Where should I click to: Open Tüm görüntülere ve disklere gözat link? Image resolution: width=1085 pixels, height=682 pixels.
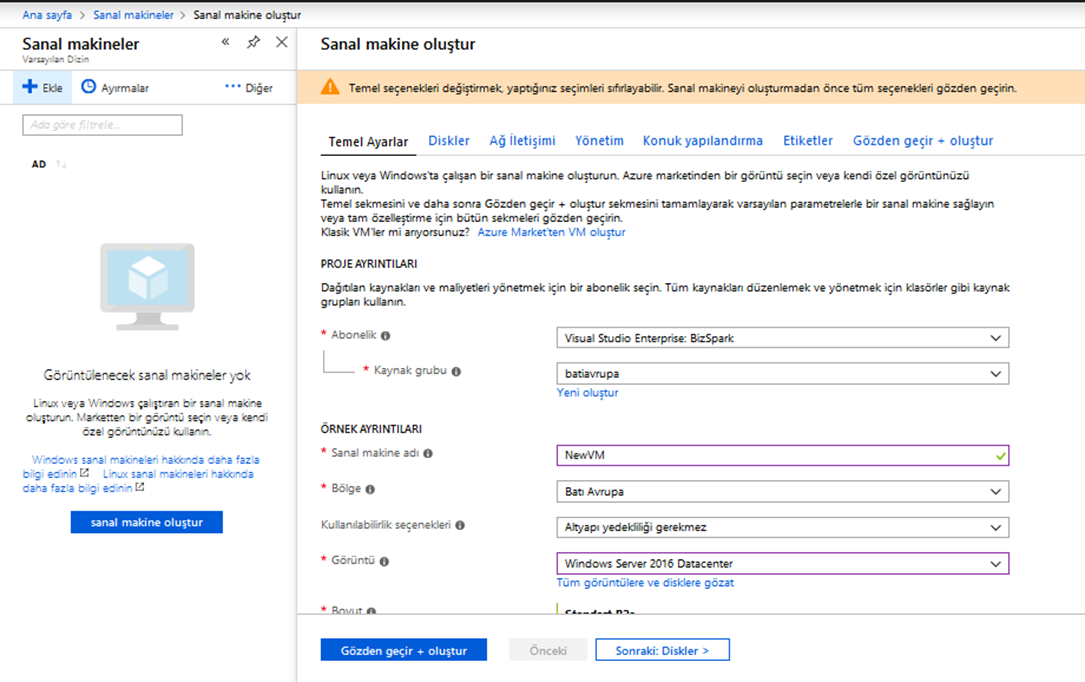coord(645,583)
